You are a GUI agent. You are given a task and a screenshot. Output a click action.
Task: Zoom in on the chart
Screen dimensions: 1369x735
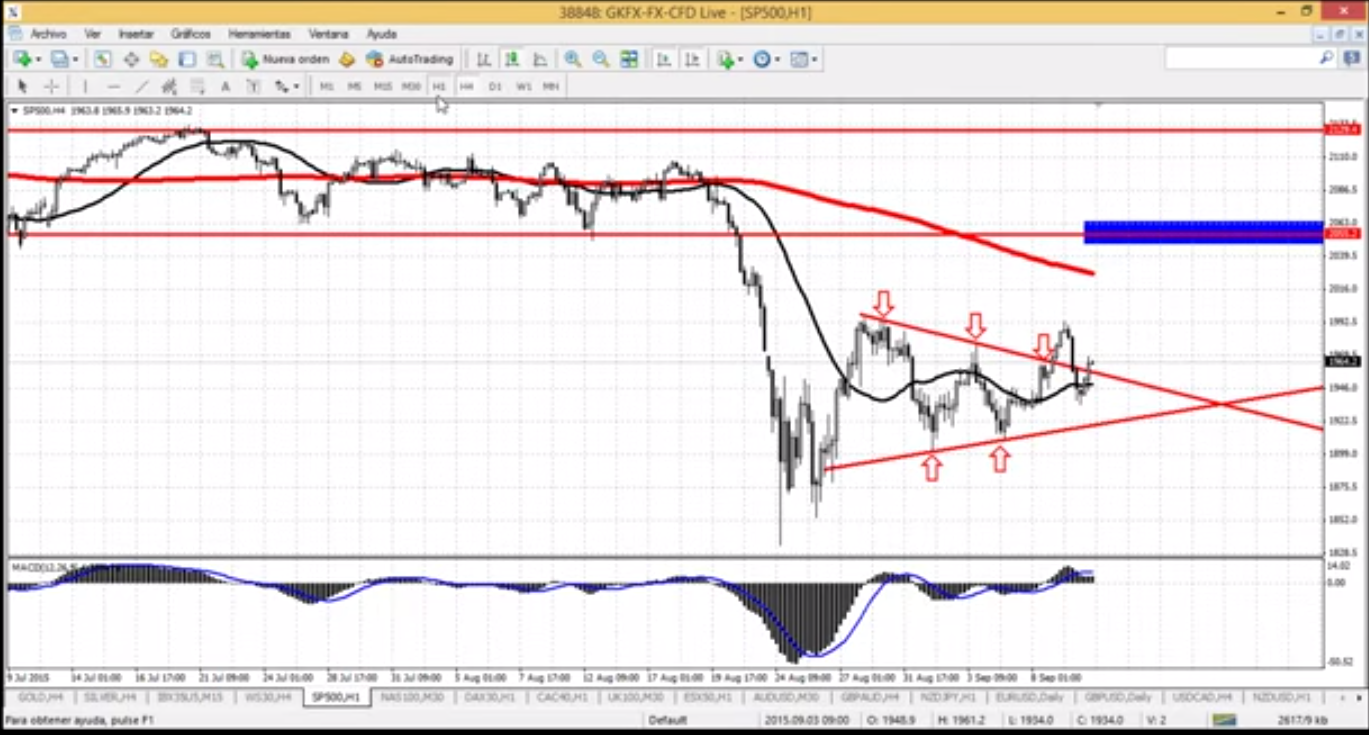(572, 59)
